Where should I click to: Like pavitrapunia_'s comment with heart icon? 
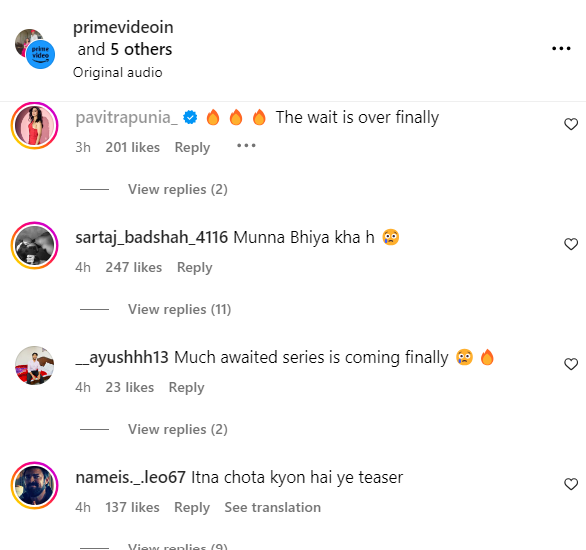point(571,124)
